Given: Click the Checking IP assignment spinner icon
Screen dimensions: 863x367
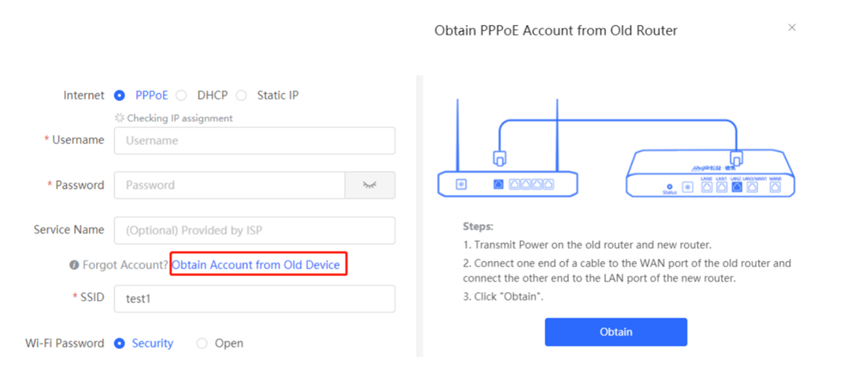Looking at the screenshot, I should click(119, 118).
